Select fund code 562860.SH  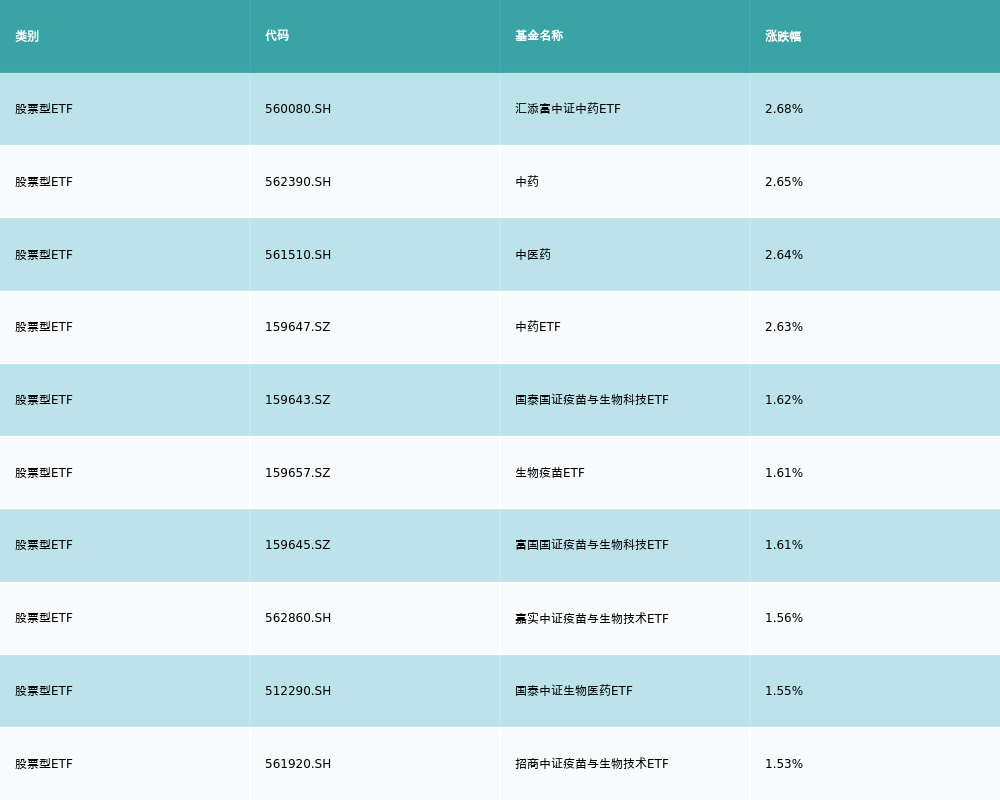click(298, 618)
